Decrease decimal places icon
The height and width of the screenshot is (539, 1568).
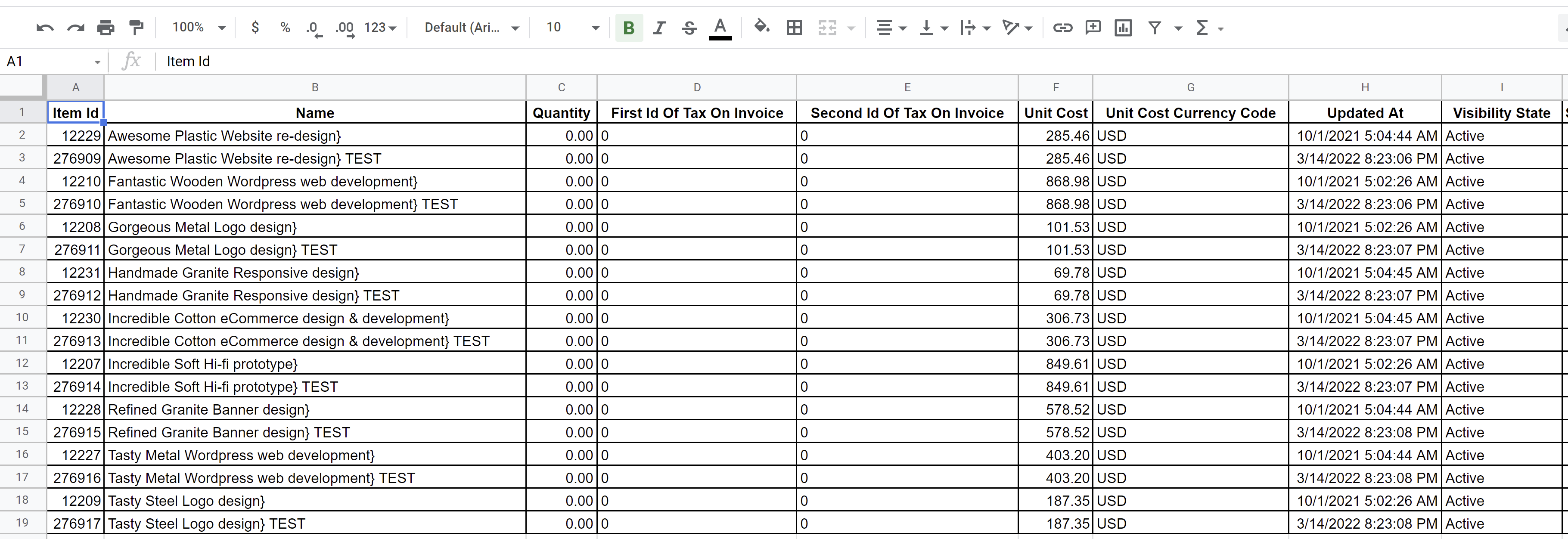(x=314, y=28)
